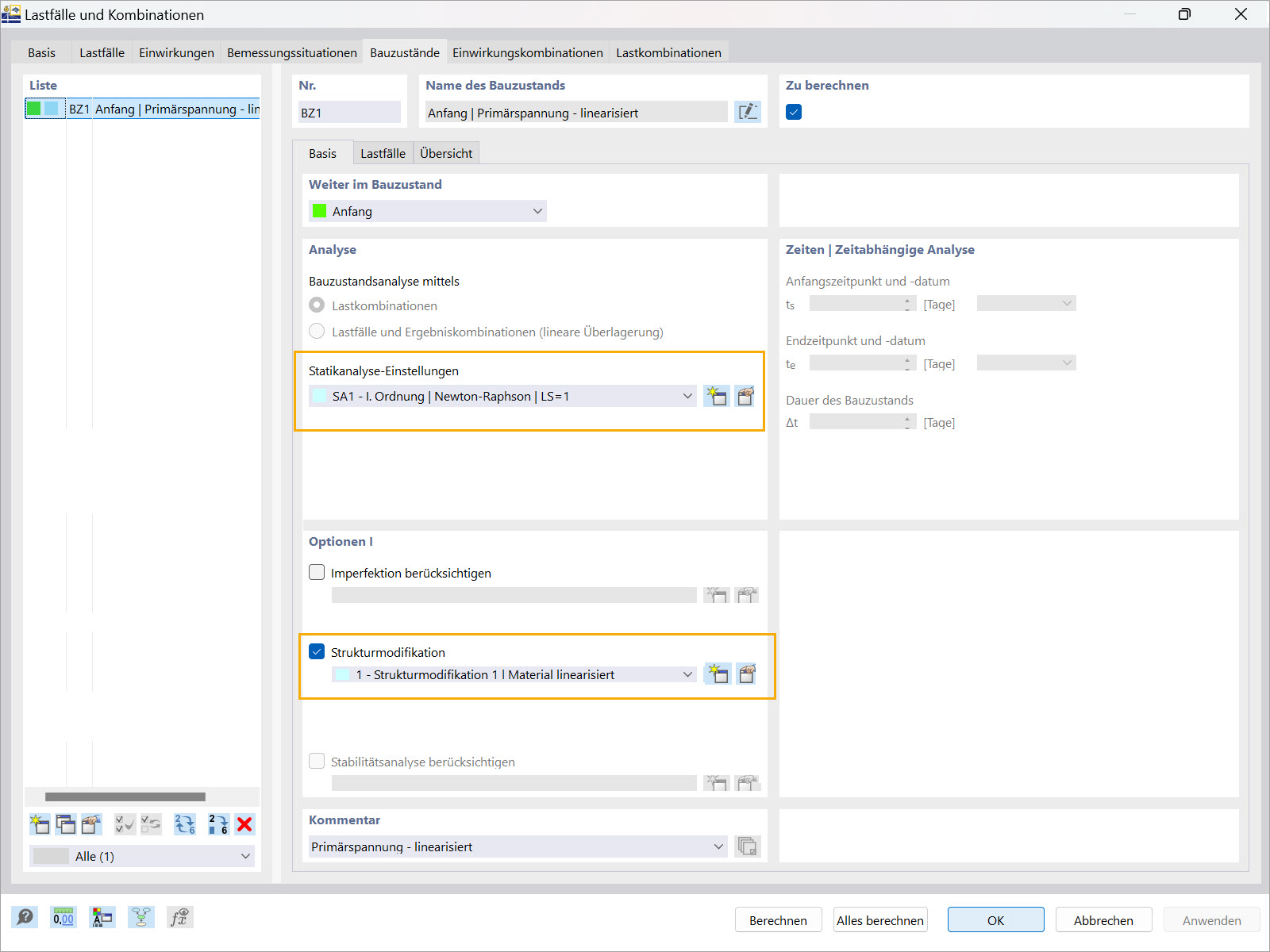Open the te date dropdown
The image size is (1270, 952).
1026,363
